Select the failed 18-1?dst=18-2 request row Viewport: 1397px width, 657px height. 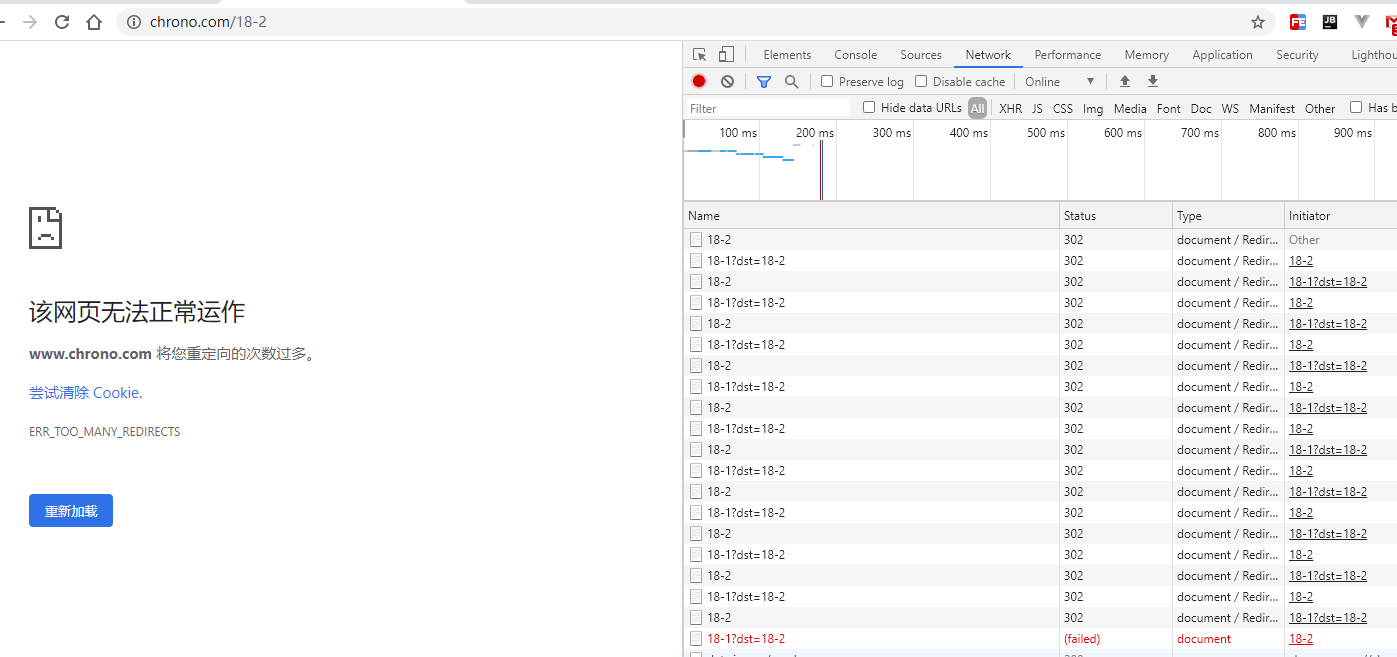pos(746,639)
